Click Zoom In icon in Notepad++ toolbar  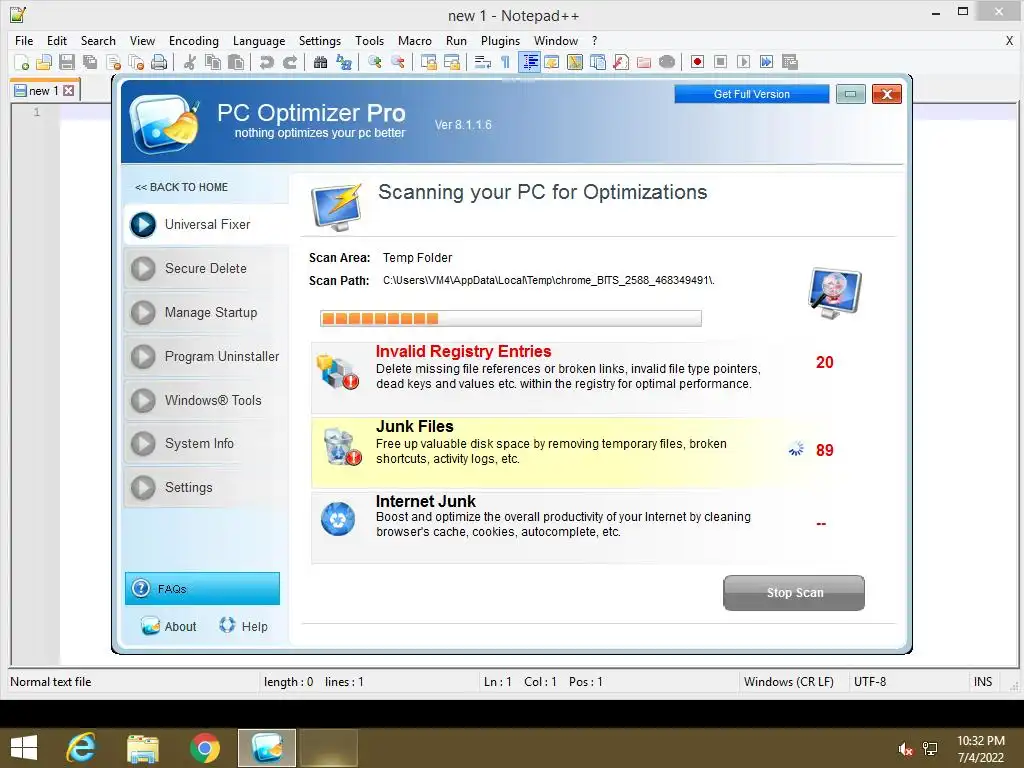pyautogui.click(x=375, y=62)
